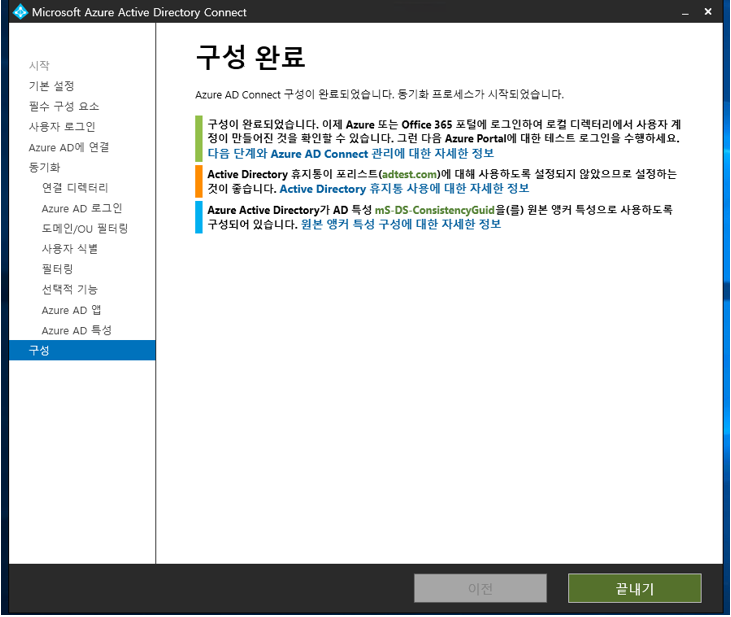Open the 원본 앵커 특성 구성 info link

401,224
